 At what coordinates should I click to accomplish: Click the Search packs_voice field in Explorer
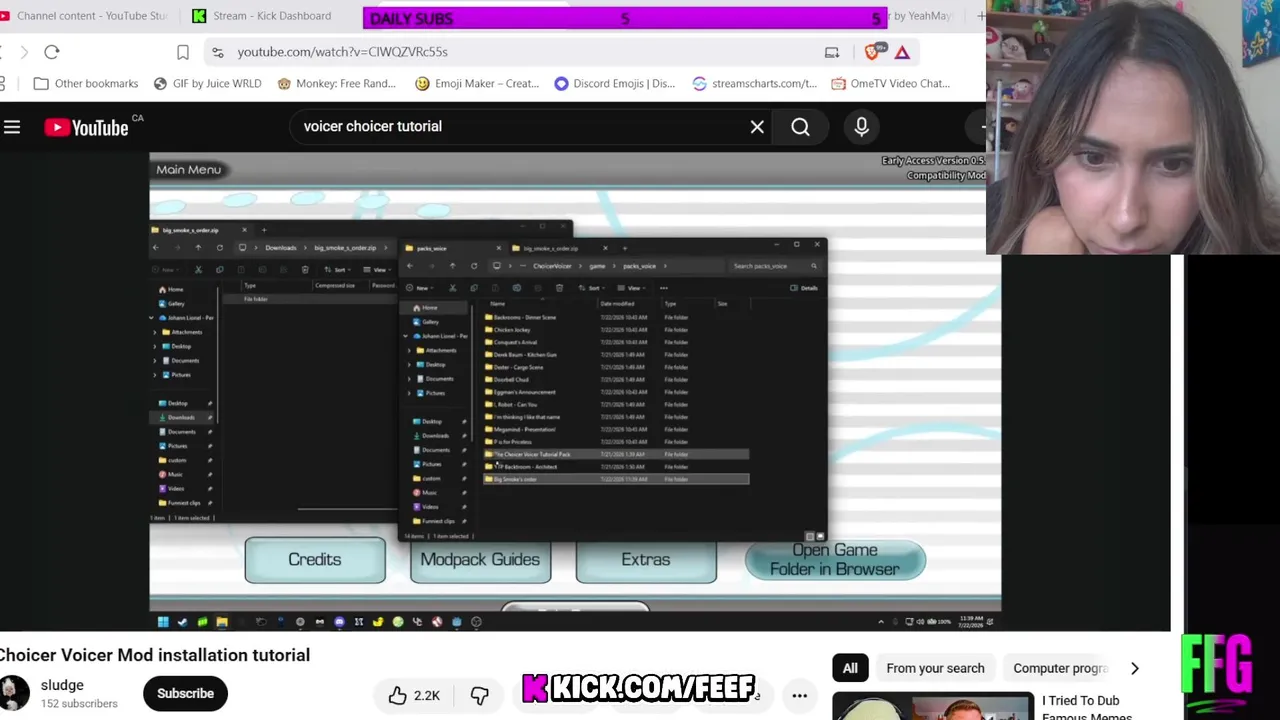[775, 266]
